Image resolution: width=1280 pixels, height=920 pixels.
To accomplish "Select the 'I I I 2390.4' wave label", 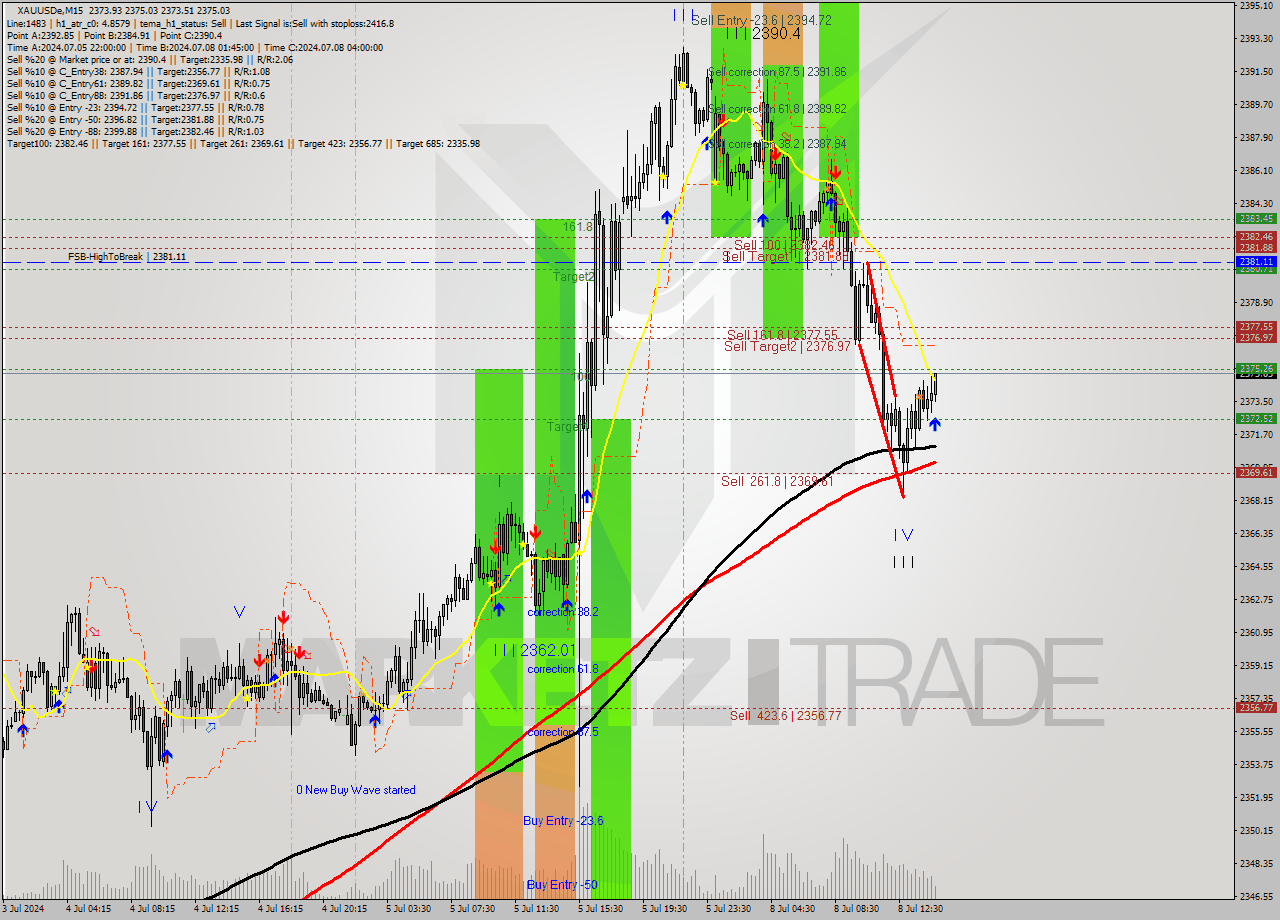I will tap(764, 34).
